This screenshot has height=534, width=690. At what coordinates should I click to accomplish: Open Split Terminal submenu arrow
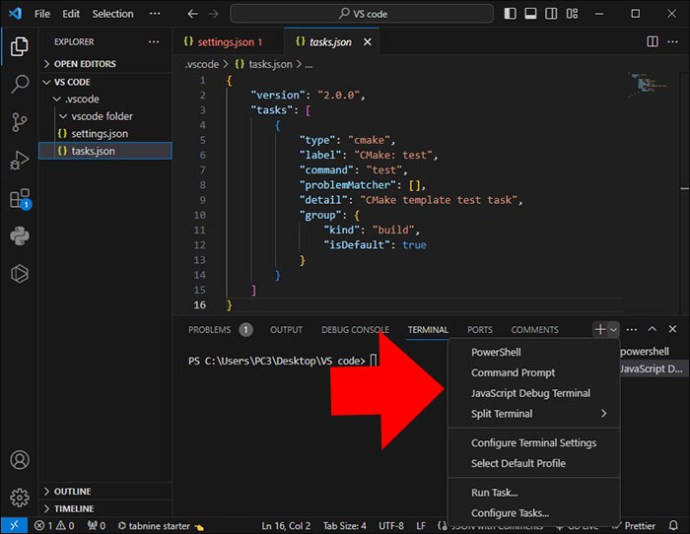[x=604, y=413]
